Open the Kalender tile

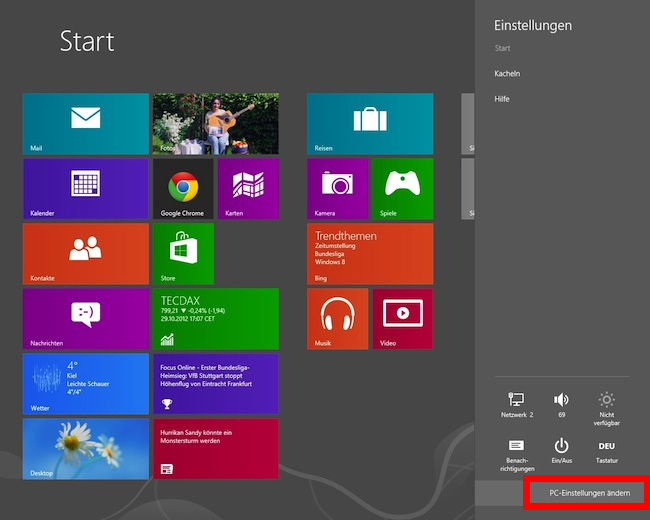tap(85, 188)
